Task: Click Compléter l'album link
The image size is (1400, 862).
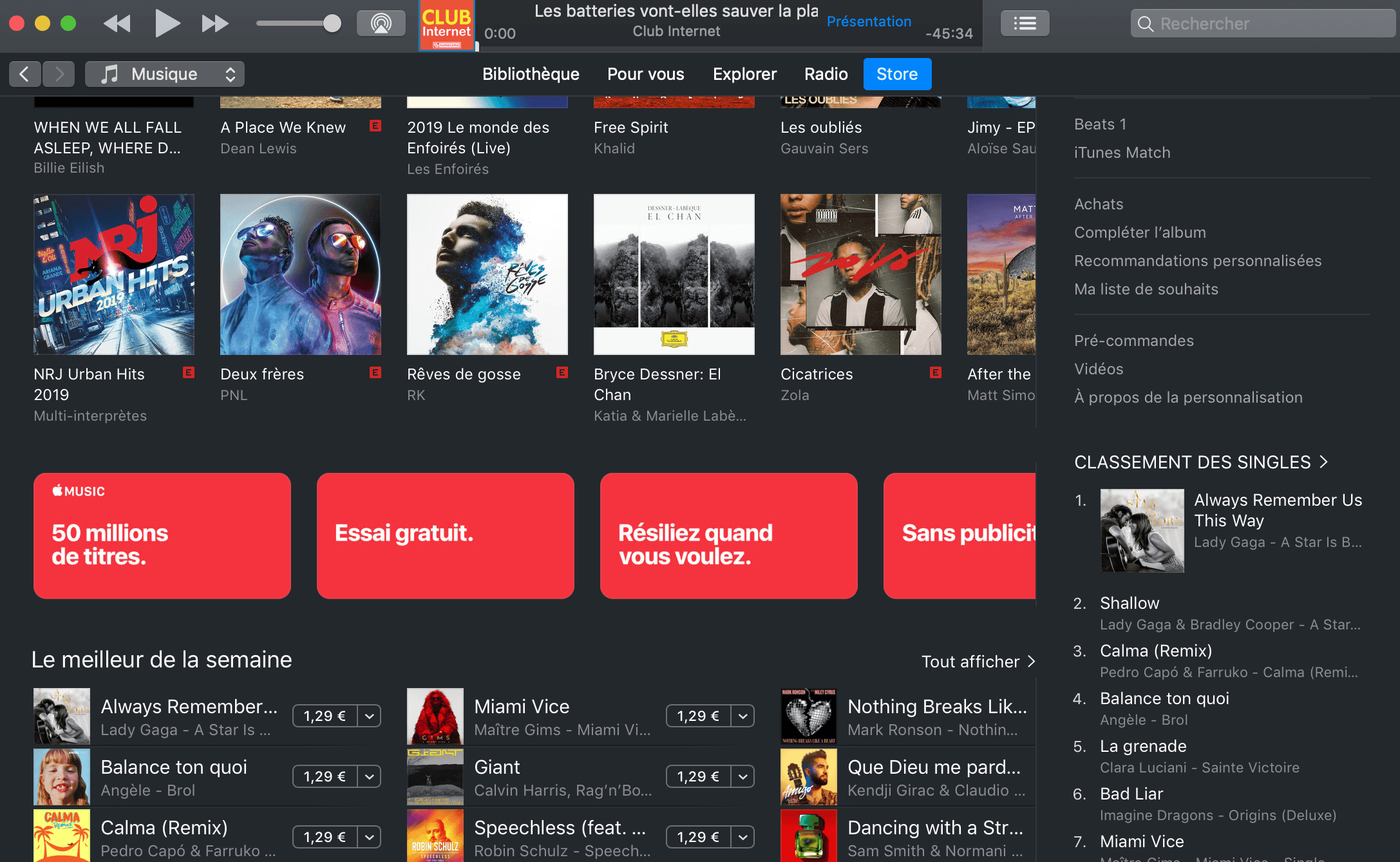Action: [1140, 233]
